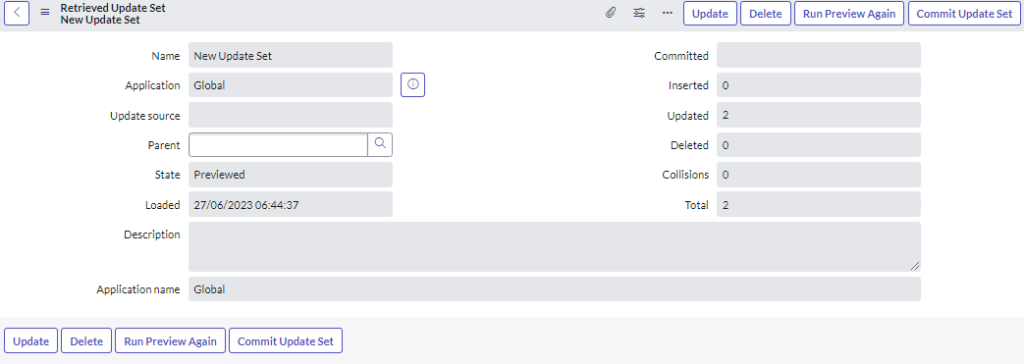Screen dimensions: 1024x364
Task: Click the Parent lookup magnifier icon
Action: pos(380,145)
